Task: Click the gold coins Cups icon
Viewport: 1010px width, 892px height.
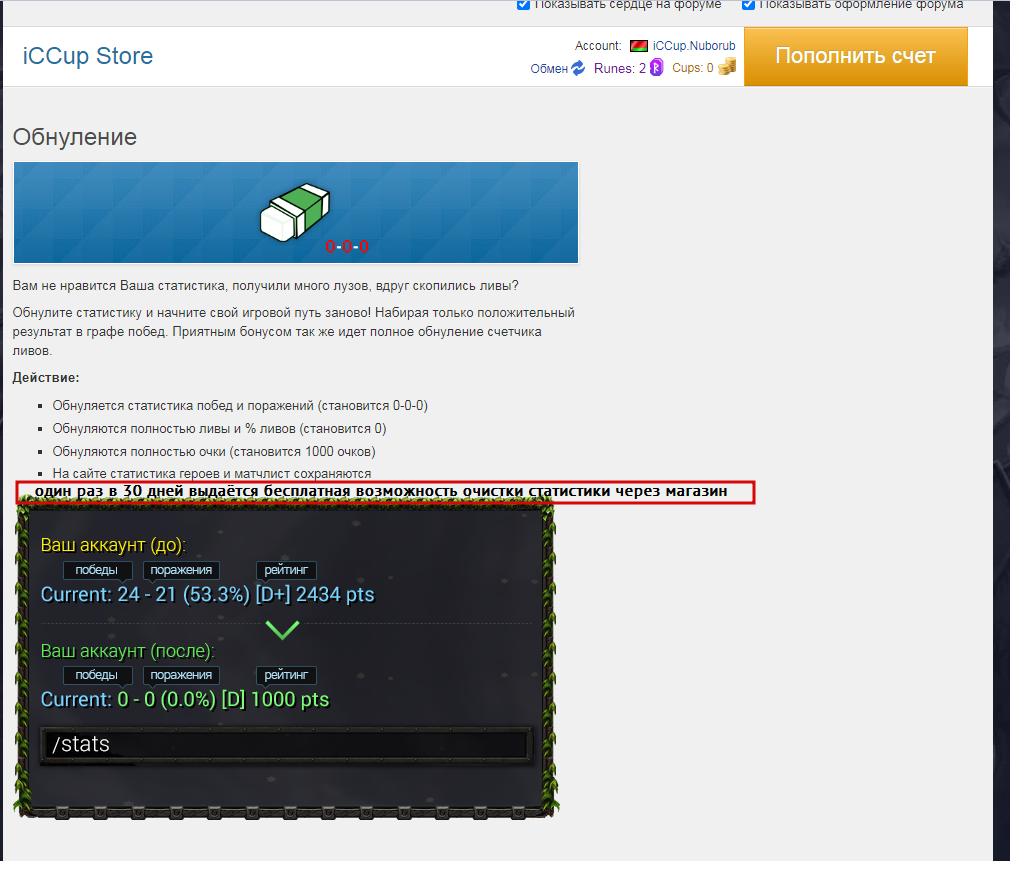Action: 727,67
